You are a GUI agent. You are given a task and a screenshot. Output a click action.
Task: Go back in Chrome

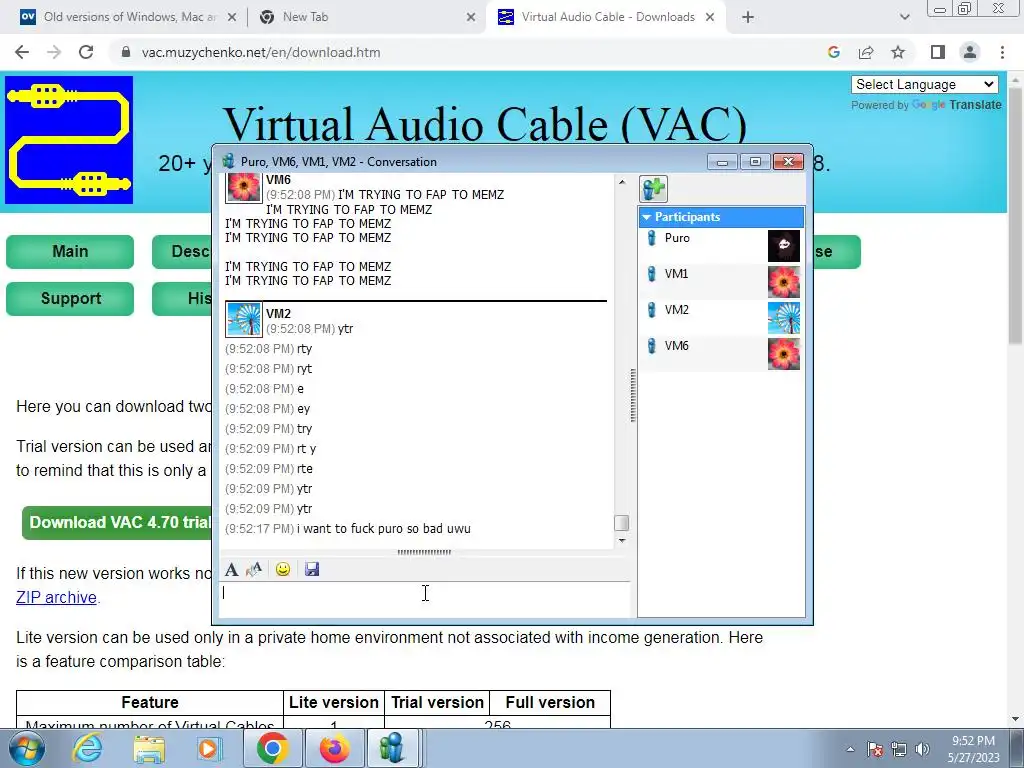pyautogui.click(x=22, y=52)
